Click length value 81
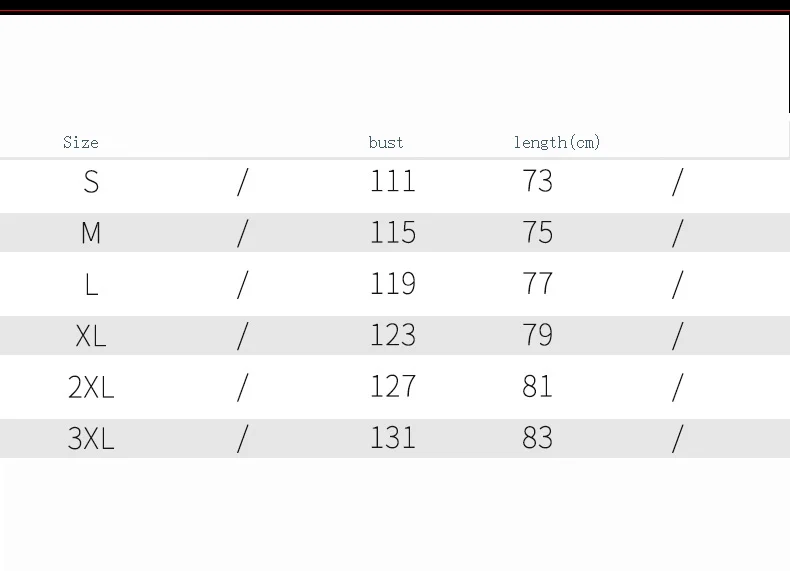Screen dimensions: 790x571 [x=538, y=386]
